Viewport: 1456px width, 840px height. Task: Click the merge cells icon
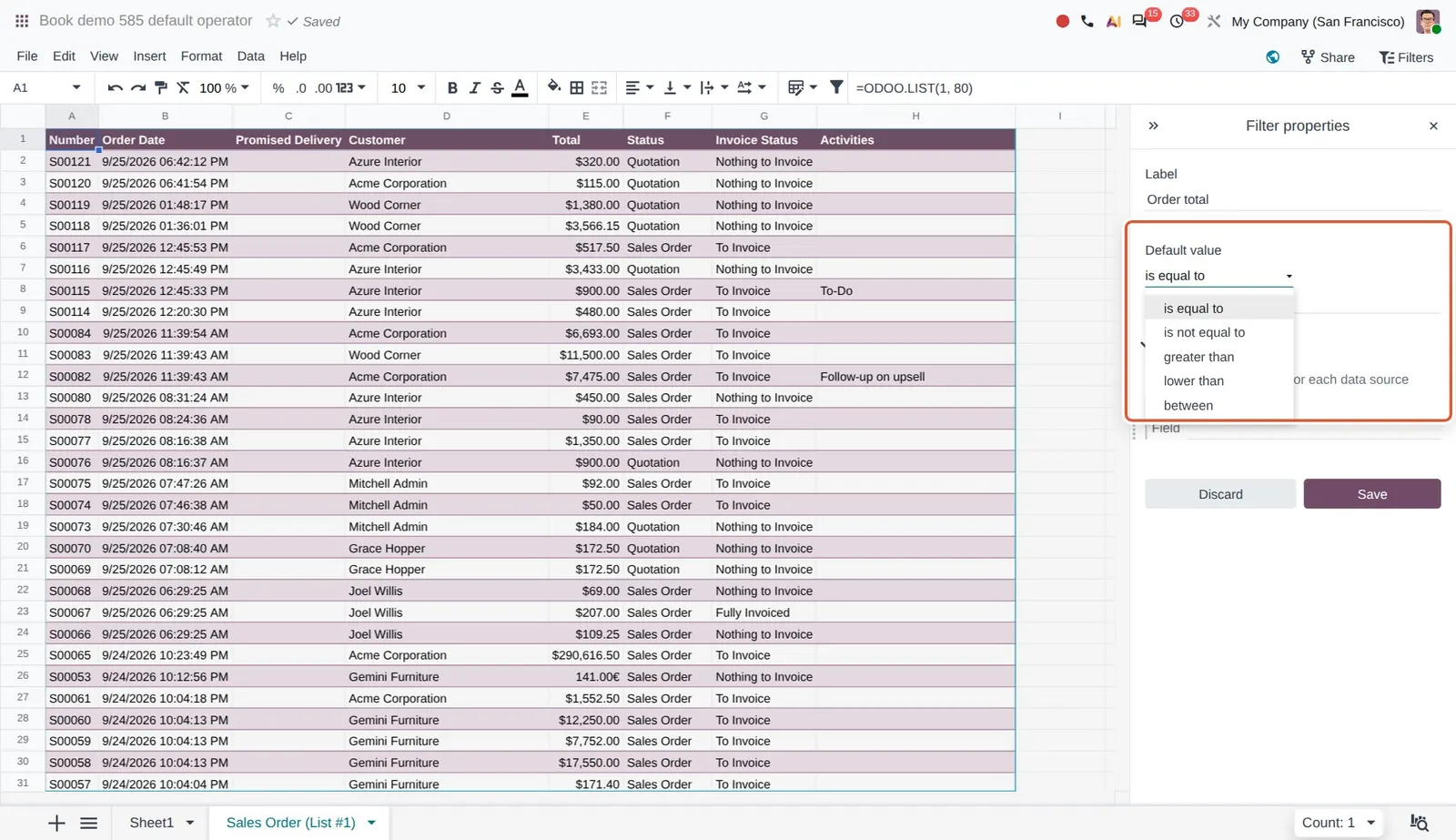[x=600, y=88]
